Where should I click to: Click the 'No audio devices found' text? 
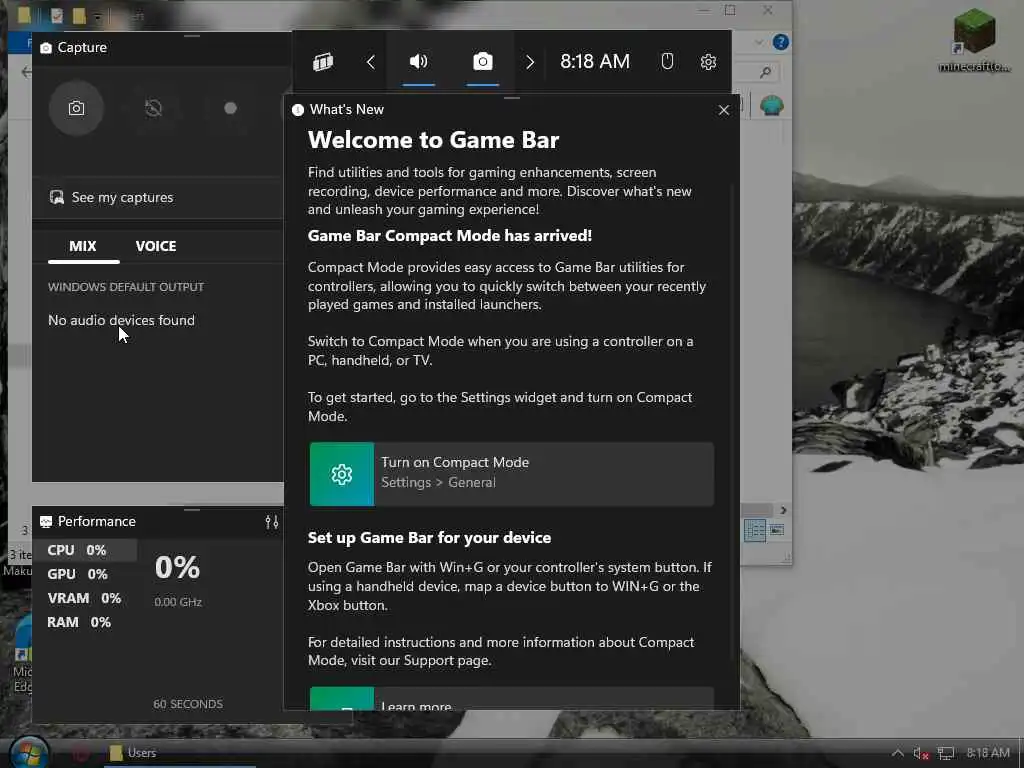(x=121, y=321)
